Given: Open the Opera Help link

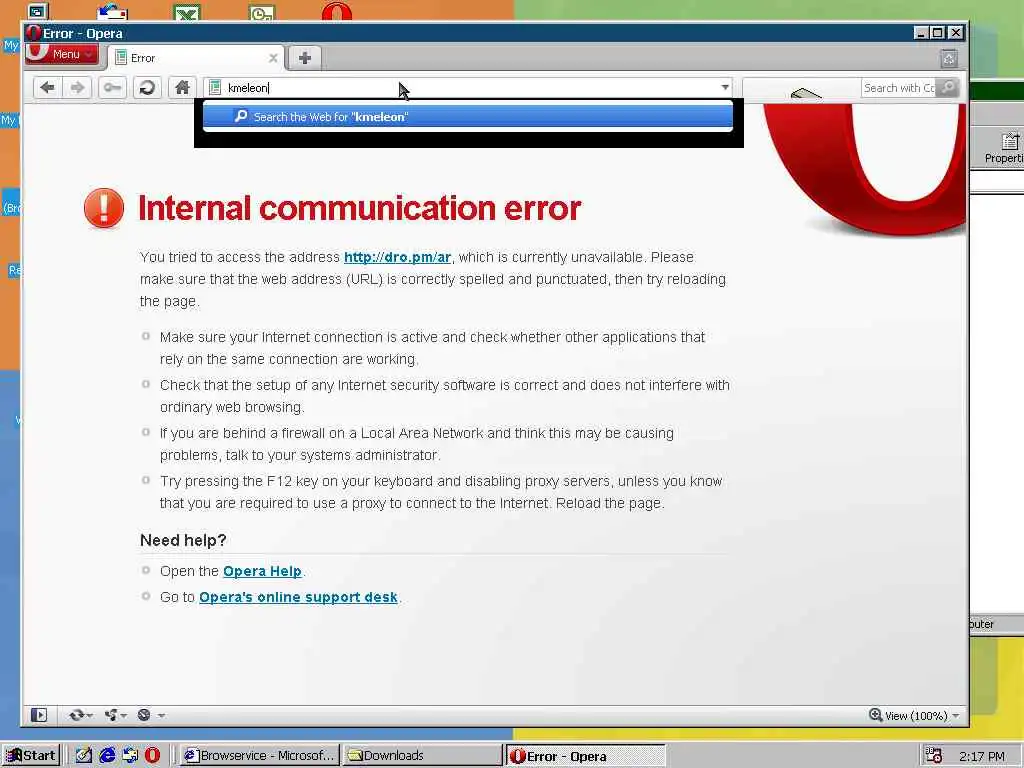Looking at the screenshot, I should 262,571.
